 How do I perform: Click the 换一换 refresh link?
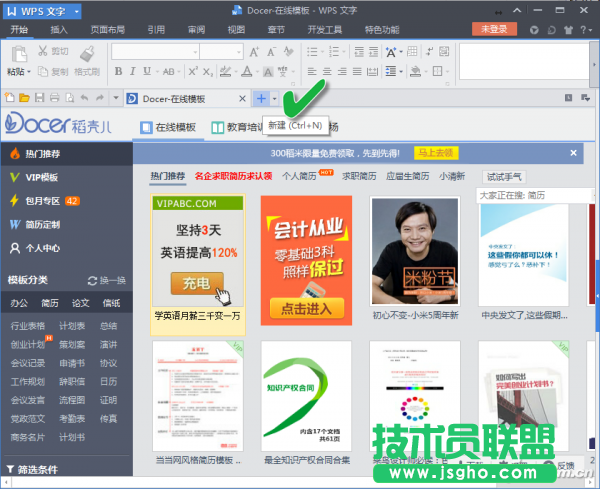106,281
